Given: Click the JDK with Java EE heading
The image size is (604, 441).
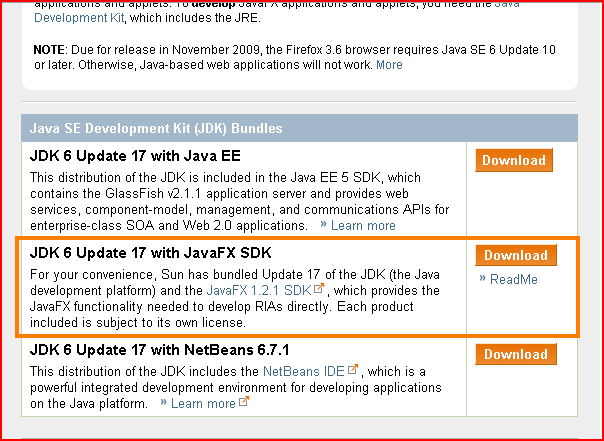Looking at the screenshot, I should (135, 155).
